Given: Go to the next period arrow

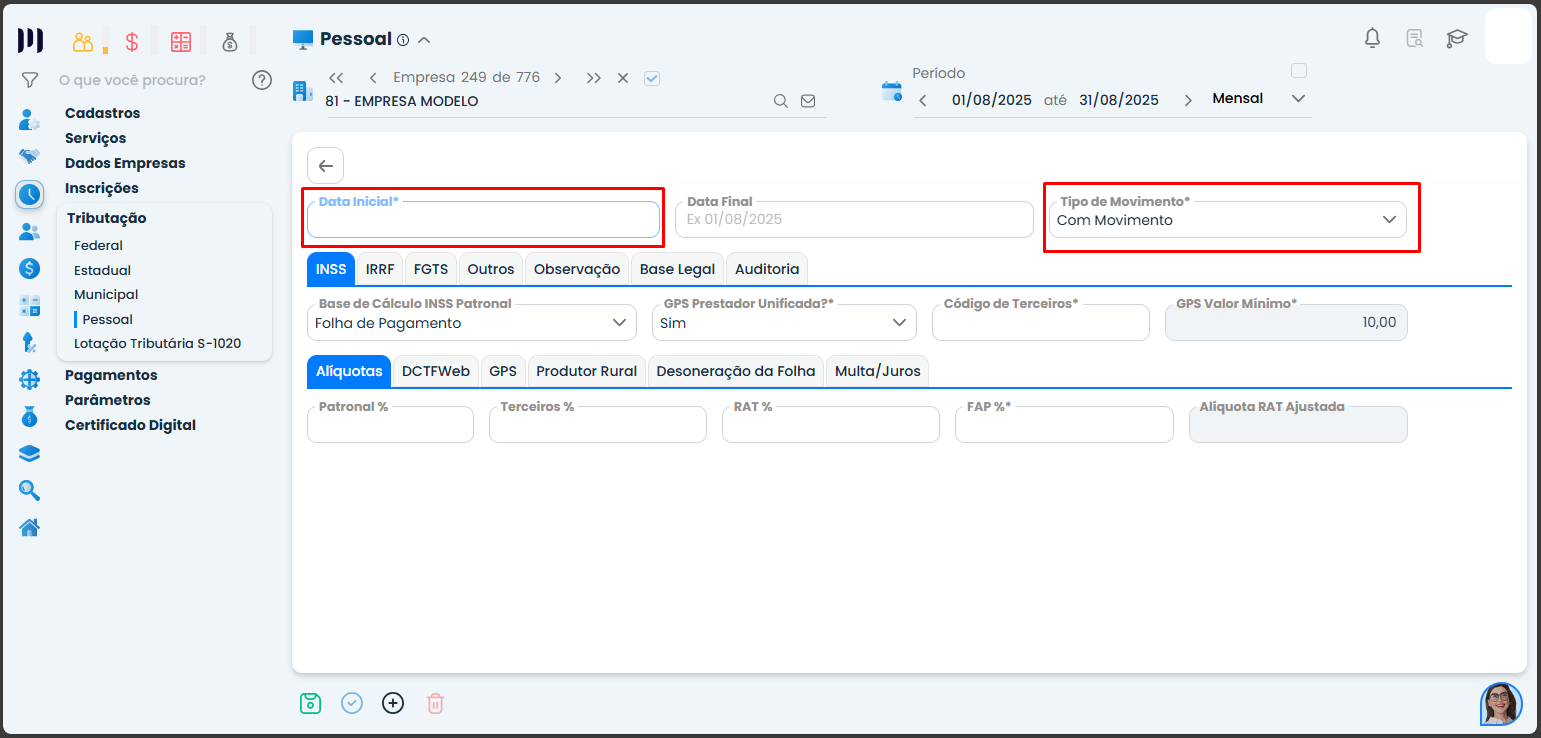Looking at the screenshot, I should point(1188,100).
